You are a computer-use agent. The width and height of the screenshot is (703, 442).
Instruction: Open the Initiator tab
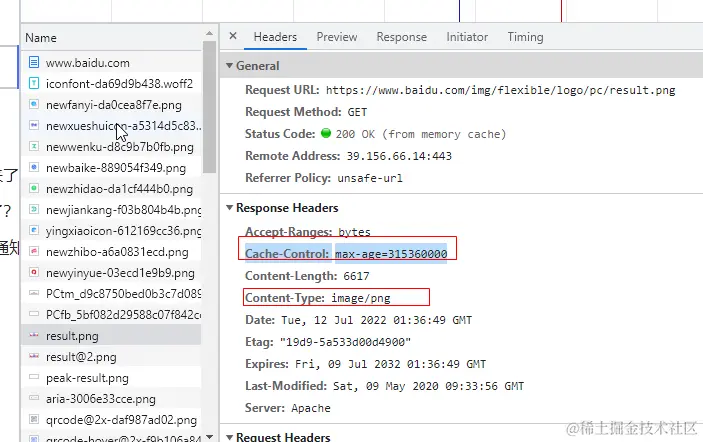467,37
